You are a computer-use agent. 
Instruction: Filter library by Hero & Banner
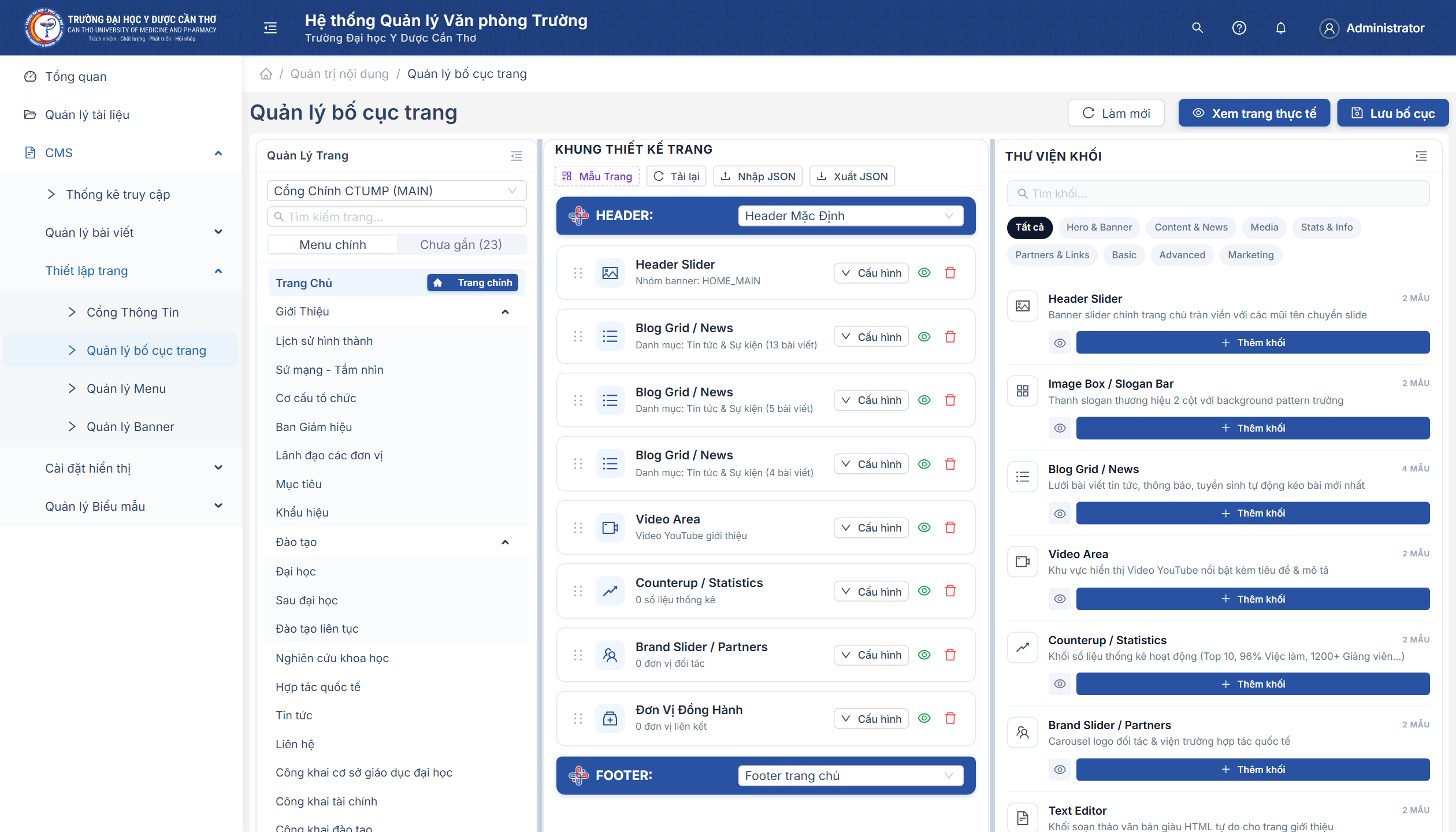[1099, 228]
